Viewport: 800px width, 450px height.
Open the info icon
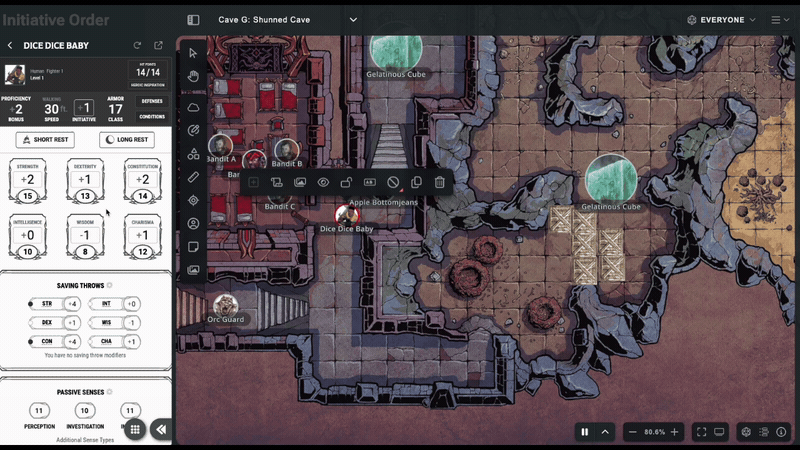click(781, 432)
